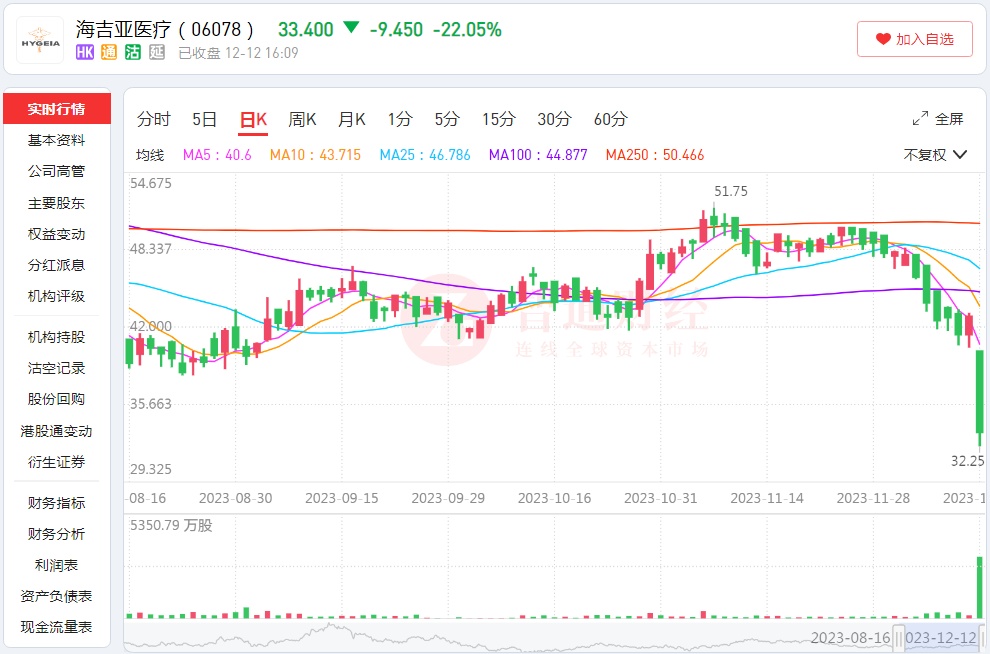This screenshot has width=990, height=654.
Task: Toggle the MA250 moving average line
Action: pos(654,155)
